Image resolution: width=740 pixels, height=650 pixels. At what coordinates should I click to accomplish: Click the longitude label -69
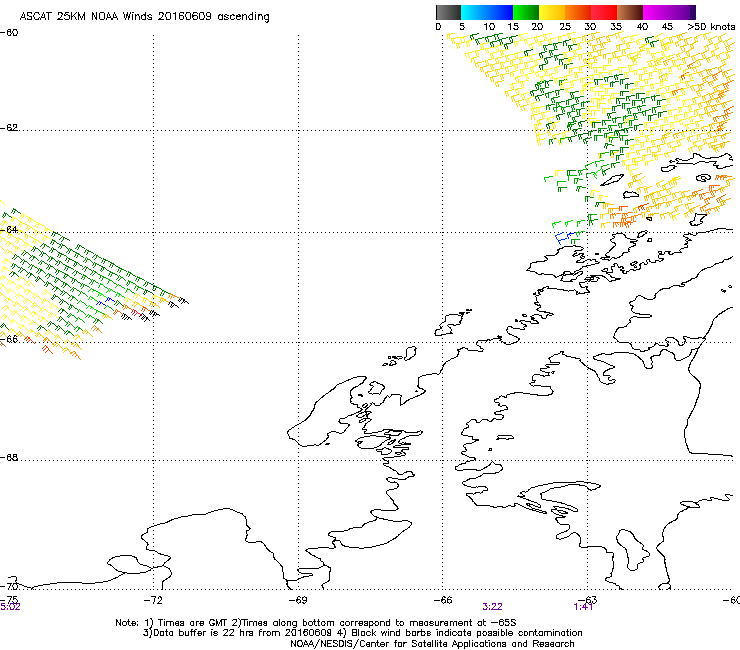(298, 600)
